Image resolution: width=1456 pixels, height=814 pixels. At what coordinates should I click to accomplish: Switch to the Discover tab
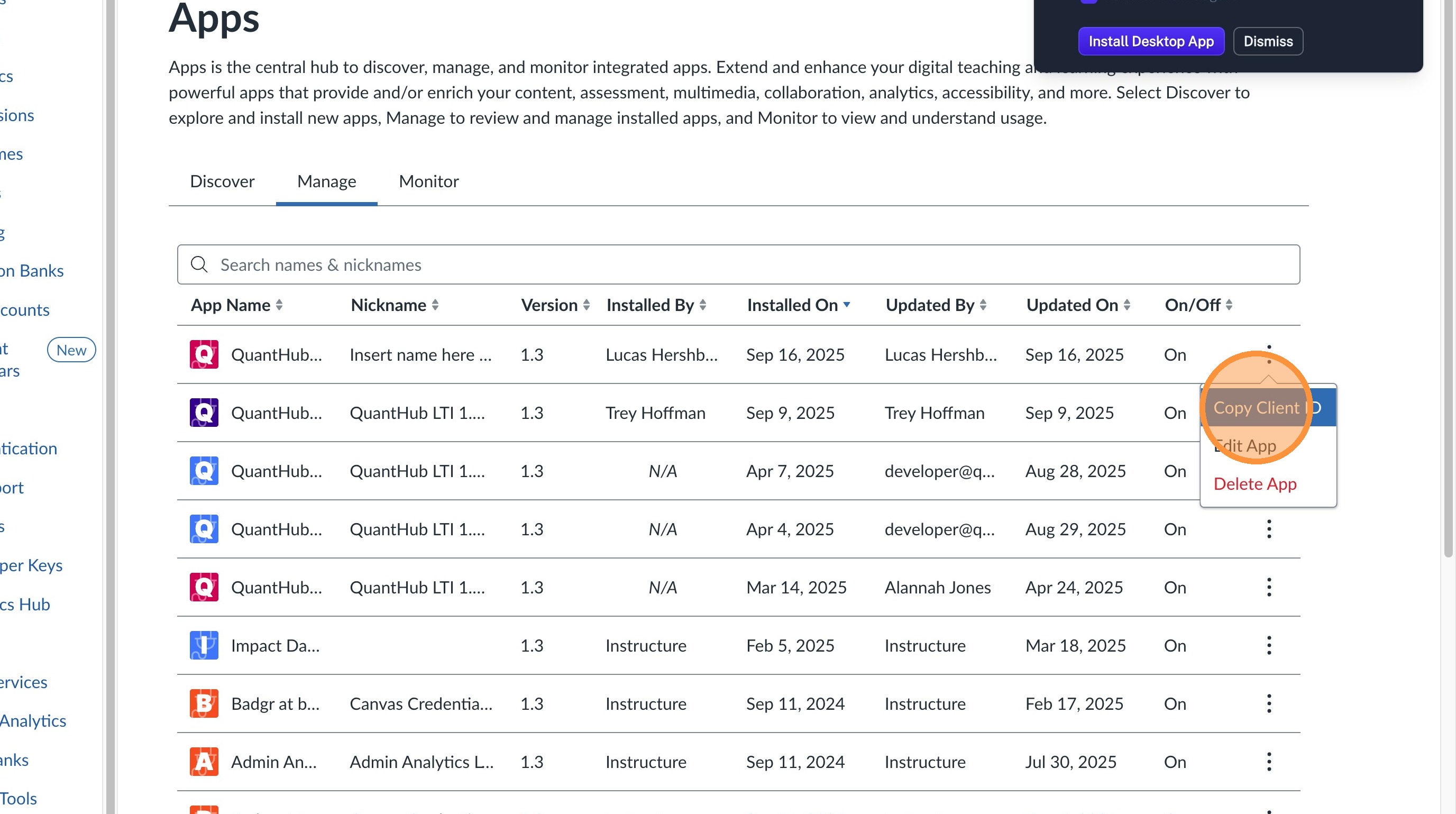tap(222, 181)
